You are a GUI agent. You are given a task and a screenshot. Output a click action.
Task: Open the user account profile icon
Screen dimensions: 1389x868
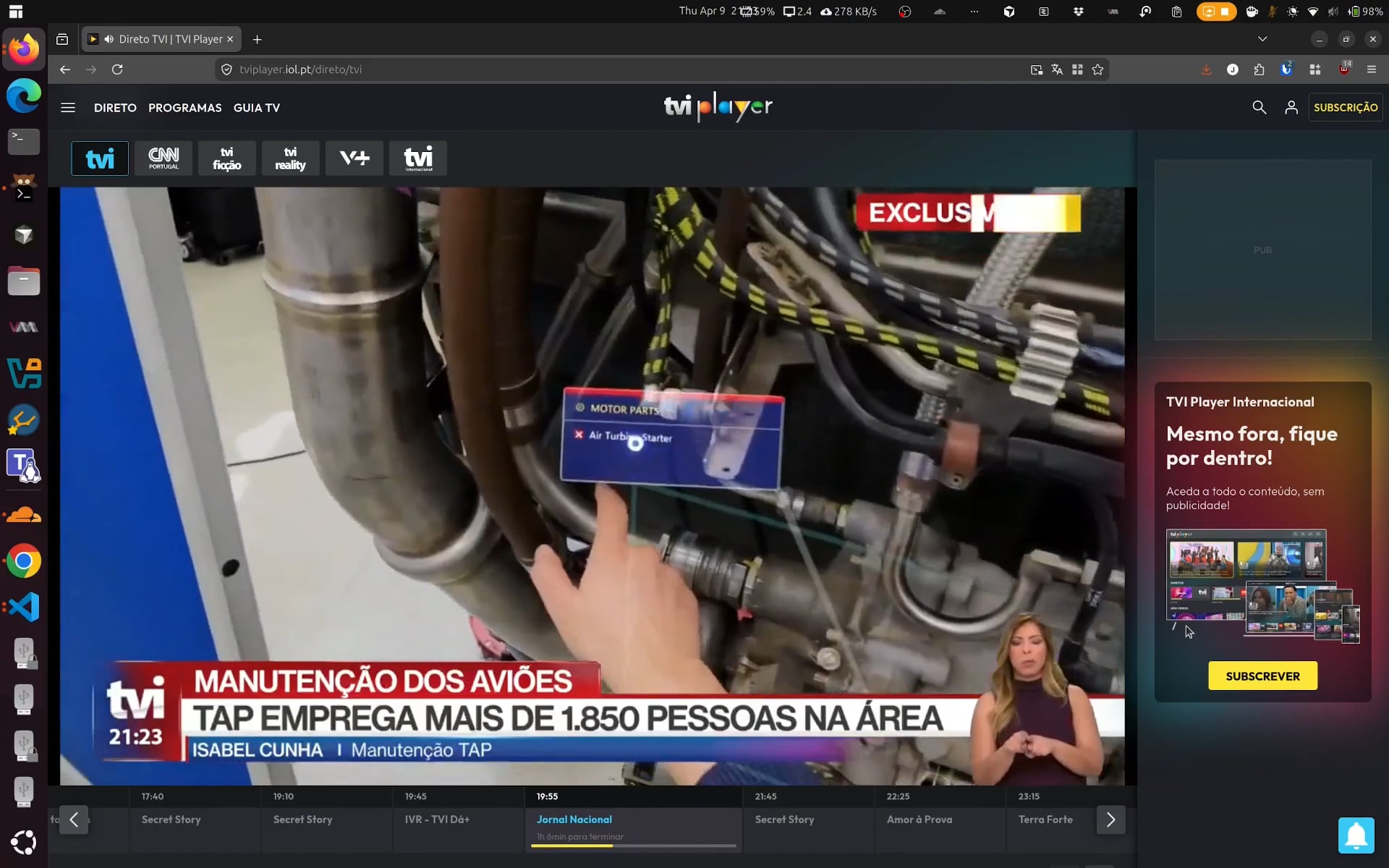pos(1291,108)
